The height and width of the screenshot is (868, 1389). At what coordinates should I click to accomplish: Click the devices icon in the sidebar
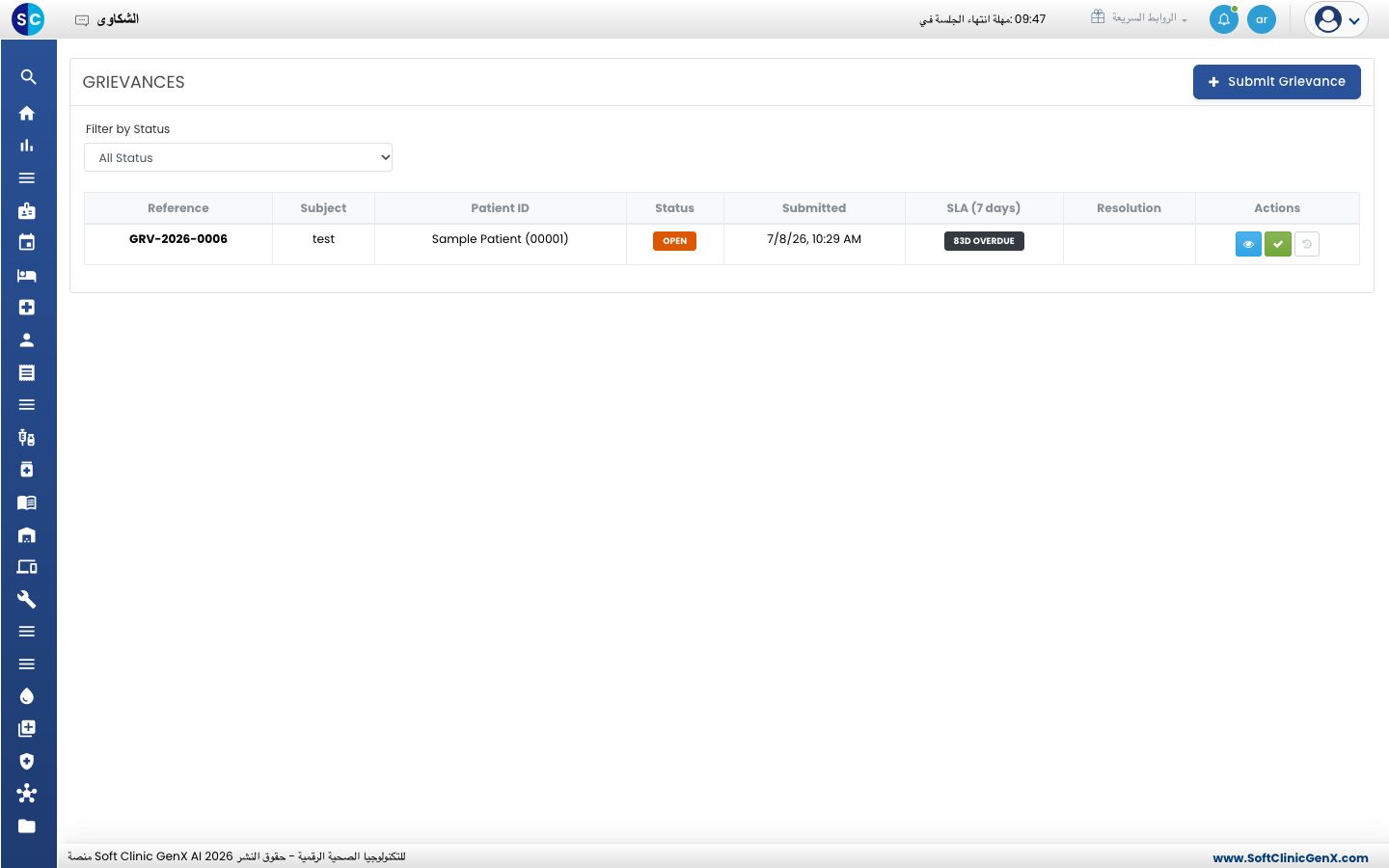coord(27,567)
